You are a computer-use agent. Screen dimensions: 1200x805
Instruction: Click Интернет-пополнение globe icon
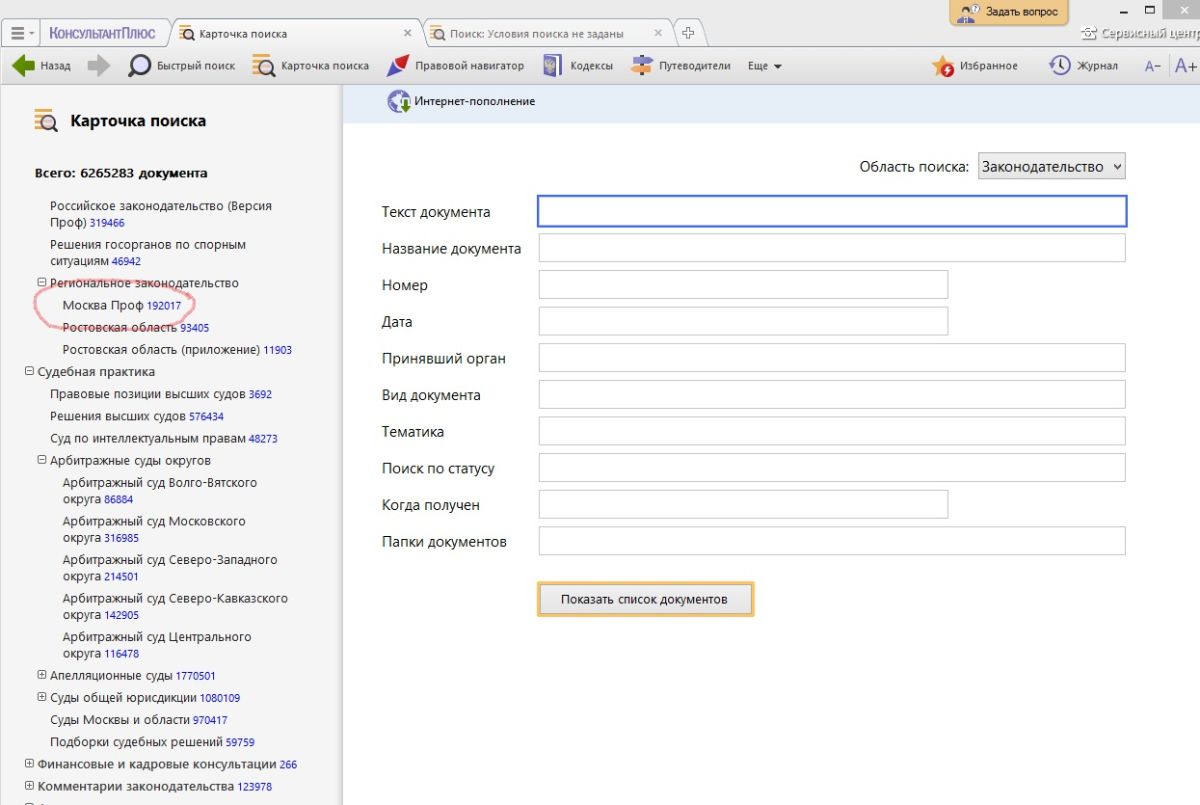399,101
